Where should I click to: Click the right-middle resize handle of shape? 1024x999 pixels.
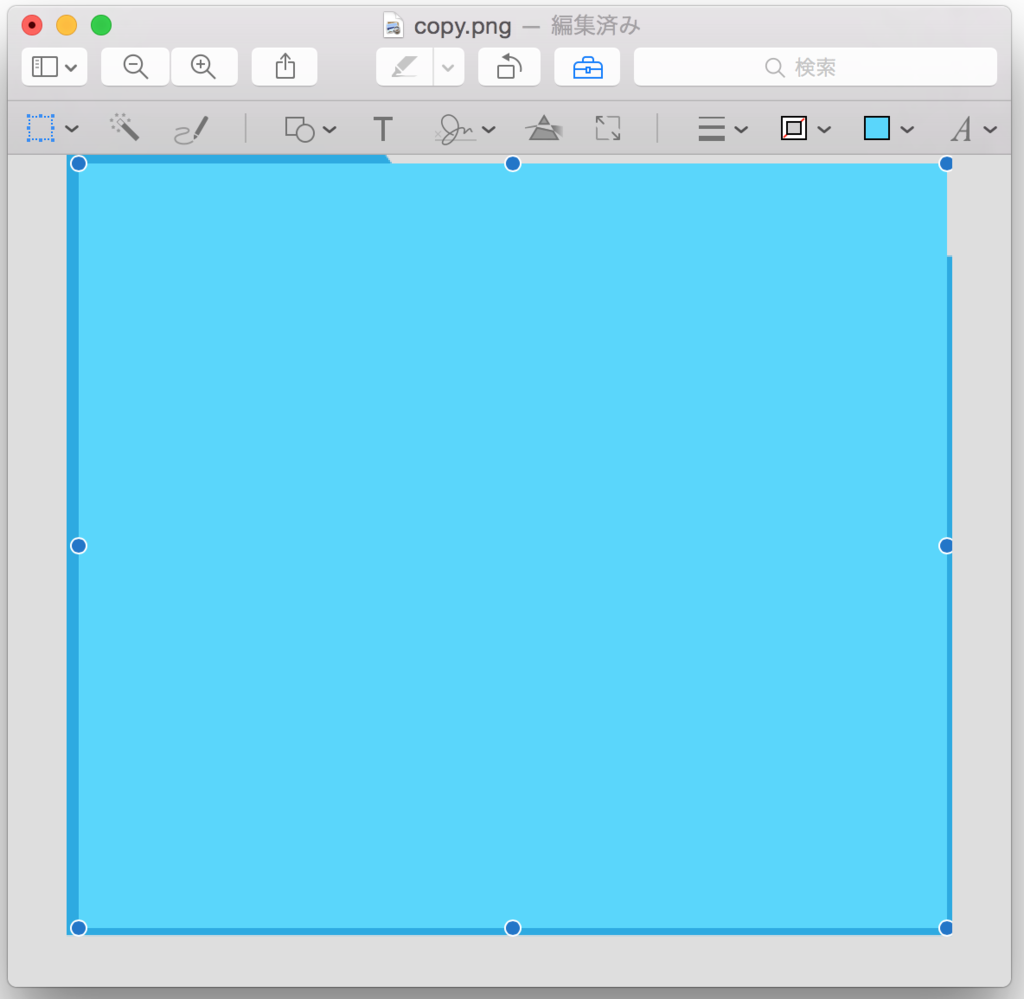click(x=945, y=546)
